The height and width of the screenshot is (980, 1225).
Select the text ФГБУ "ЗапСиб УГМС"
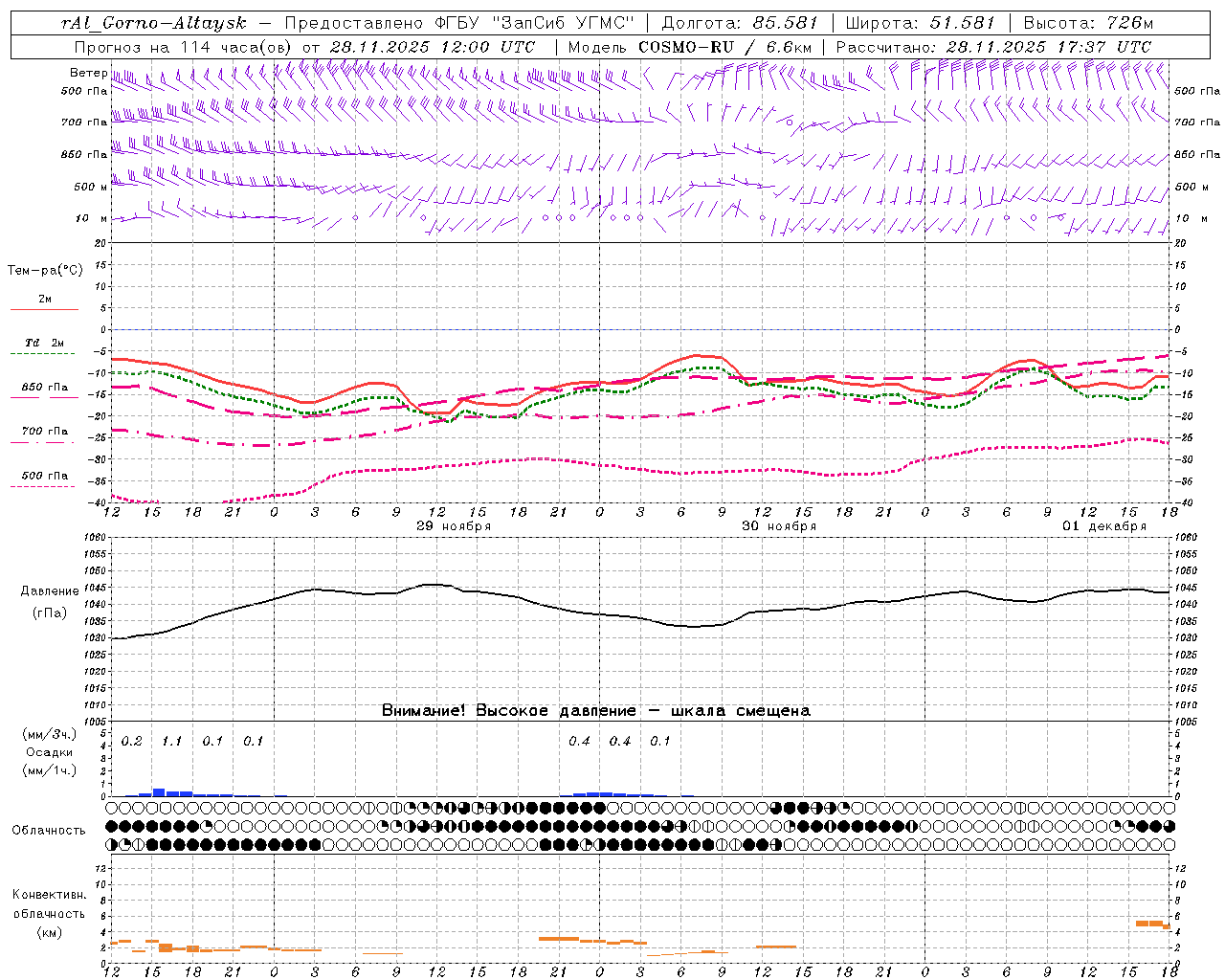[534, 23]
